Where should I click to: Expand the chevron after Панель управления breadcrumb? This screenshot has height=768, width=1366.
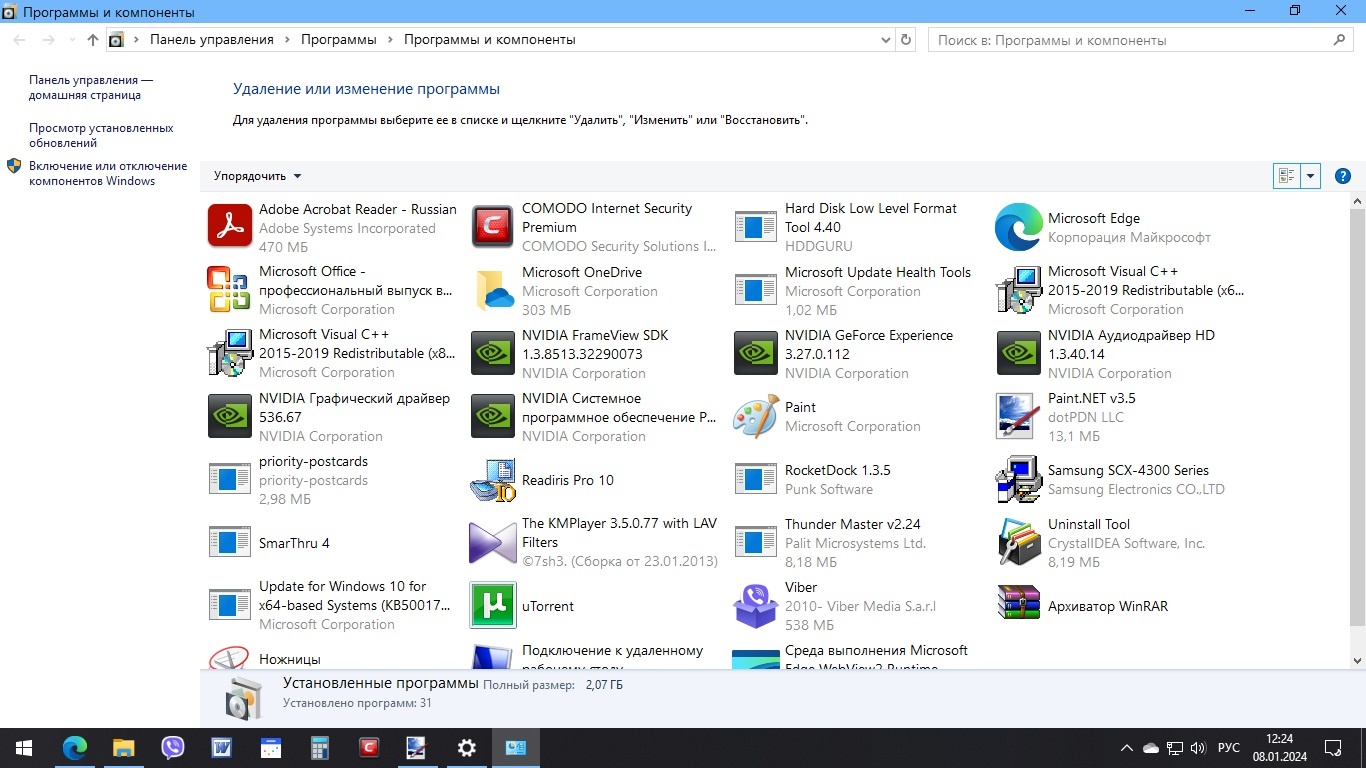[x=287, y=40]
